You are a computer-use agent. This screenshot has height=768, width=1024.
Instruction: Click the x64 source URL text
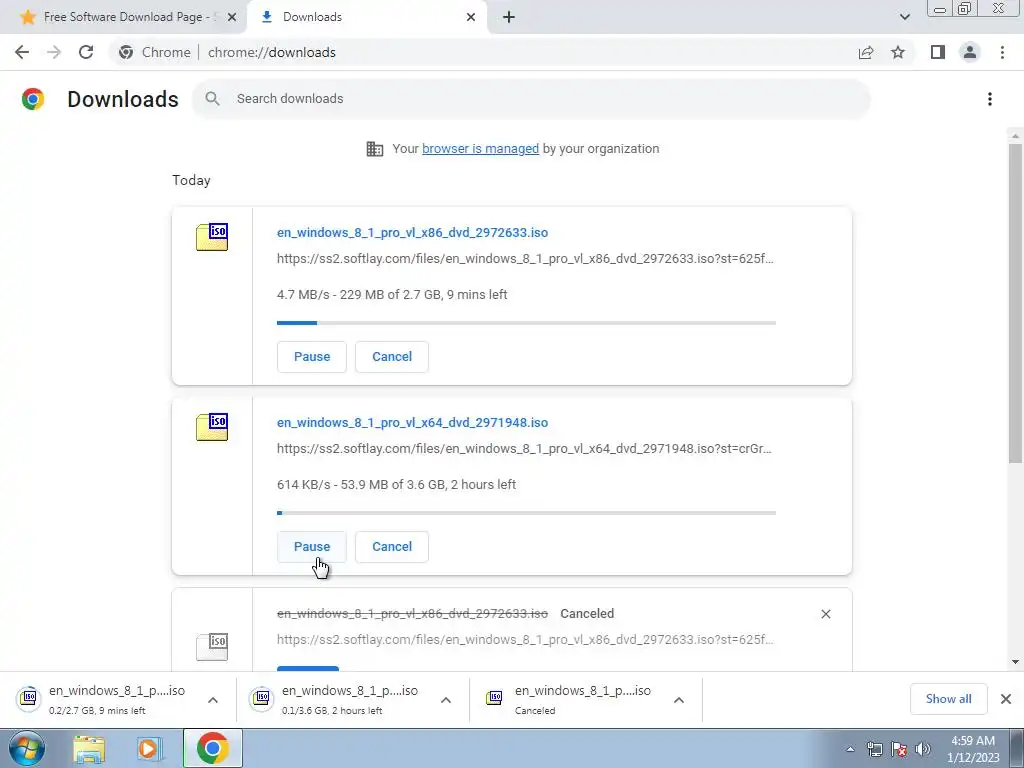pyautogui.click(x=524, y=449)
